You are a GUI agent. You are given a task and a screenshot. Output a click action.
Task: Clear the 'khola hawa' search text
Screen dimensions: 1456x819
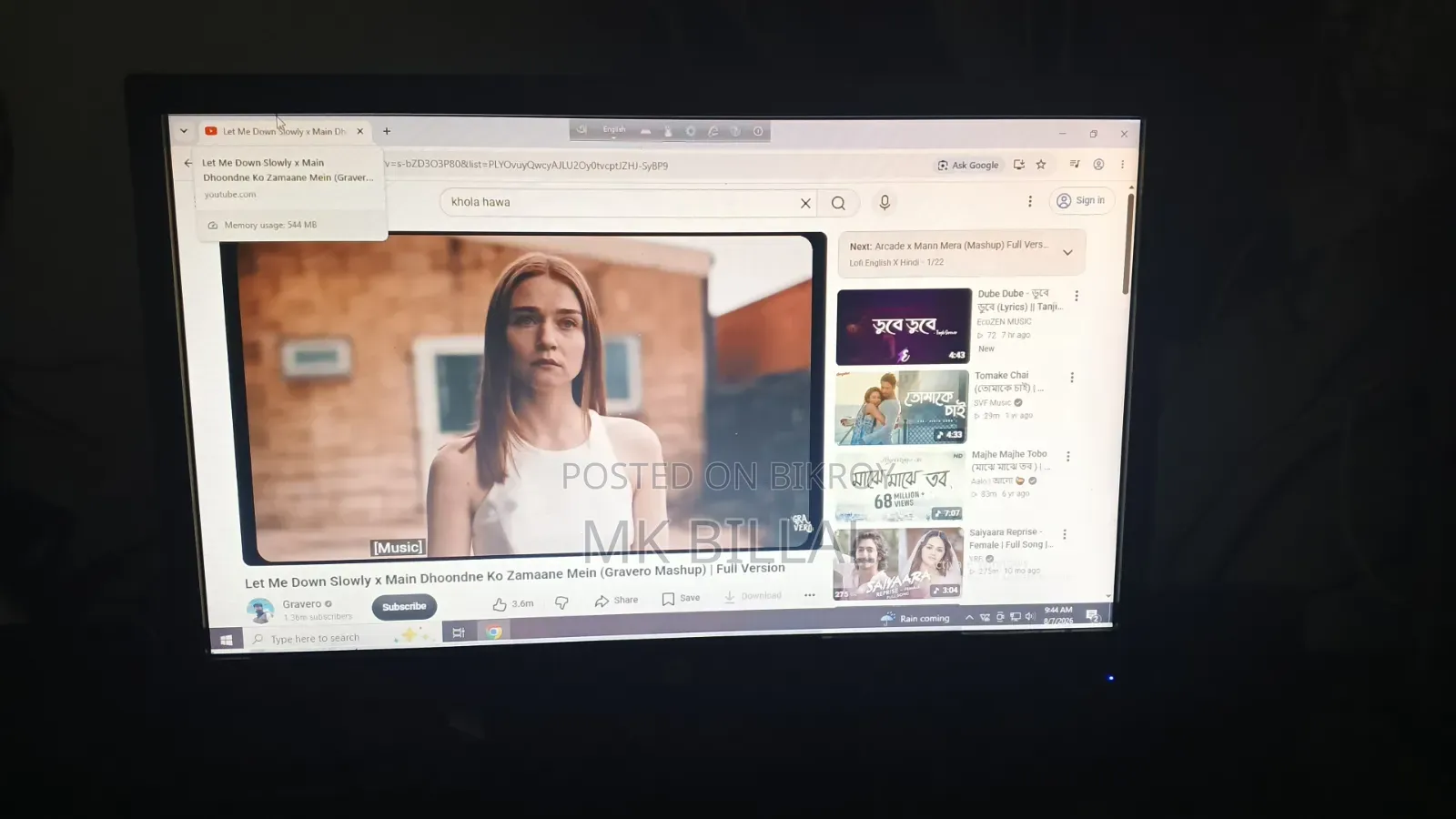coord(805,203)
